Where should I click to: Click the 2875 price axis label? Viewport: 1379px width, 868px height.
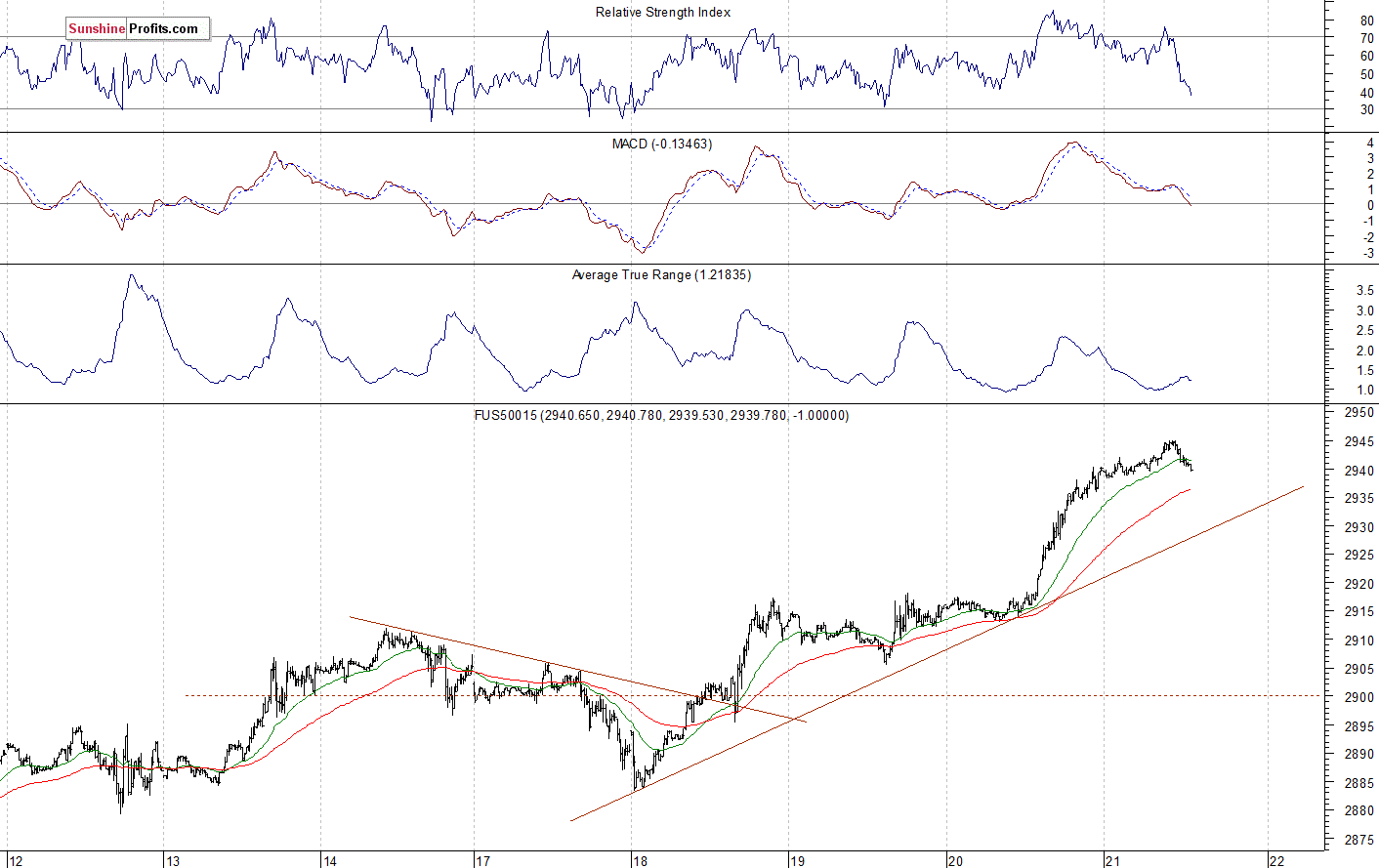(1358, 839)
